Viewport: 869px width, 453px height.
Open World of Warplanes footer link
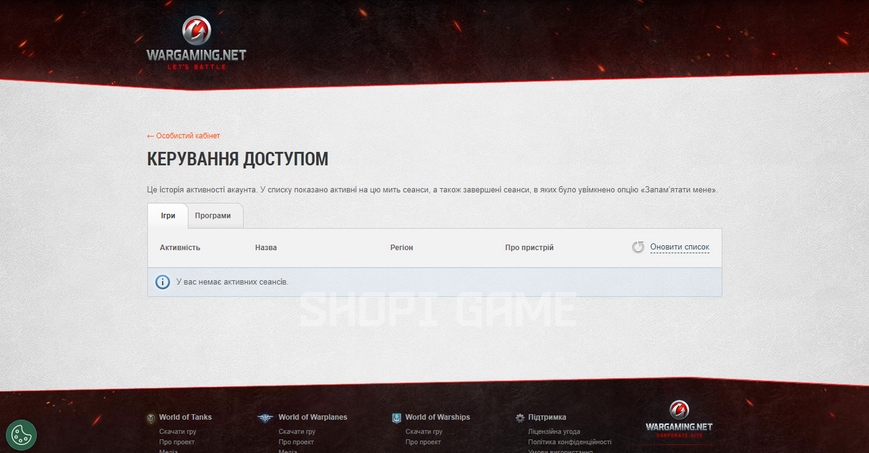tap(313, 417)
